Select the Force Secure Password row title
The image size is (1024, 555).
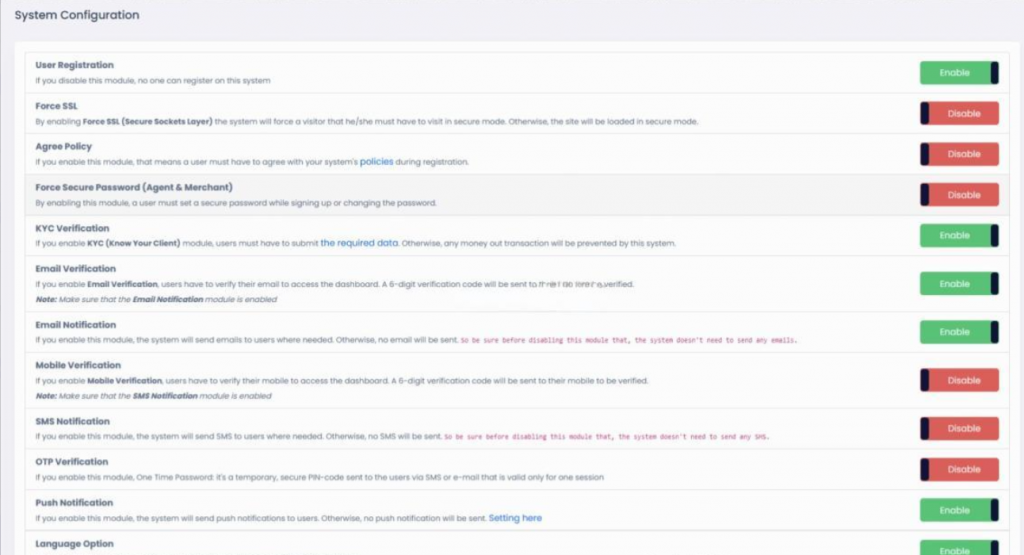point(134,188)
